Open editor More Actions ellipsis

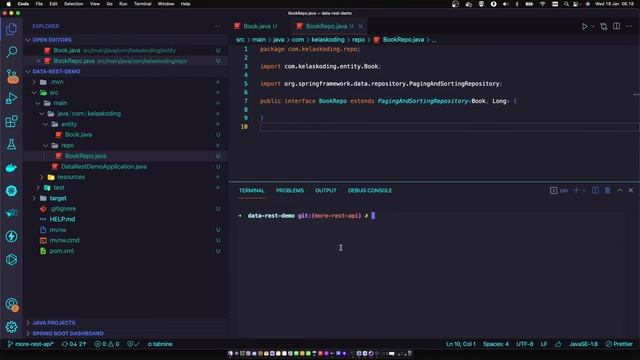coord(629,26)
